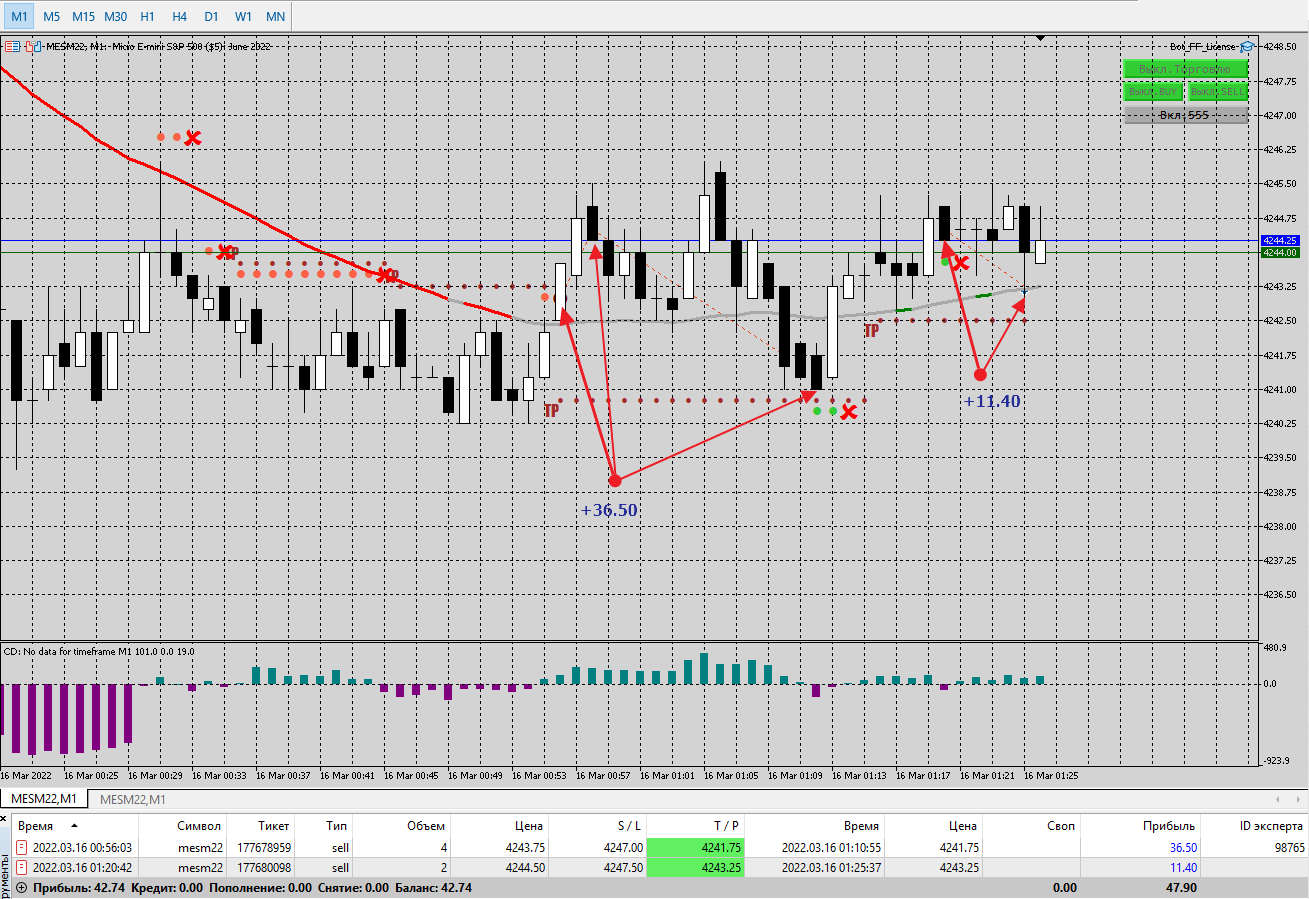This screenshot has height=899, width=1309.
Task: Sort trade history by 'T / P' column
Action: pos(695,826)
